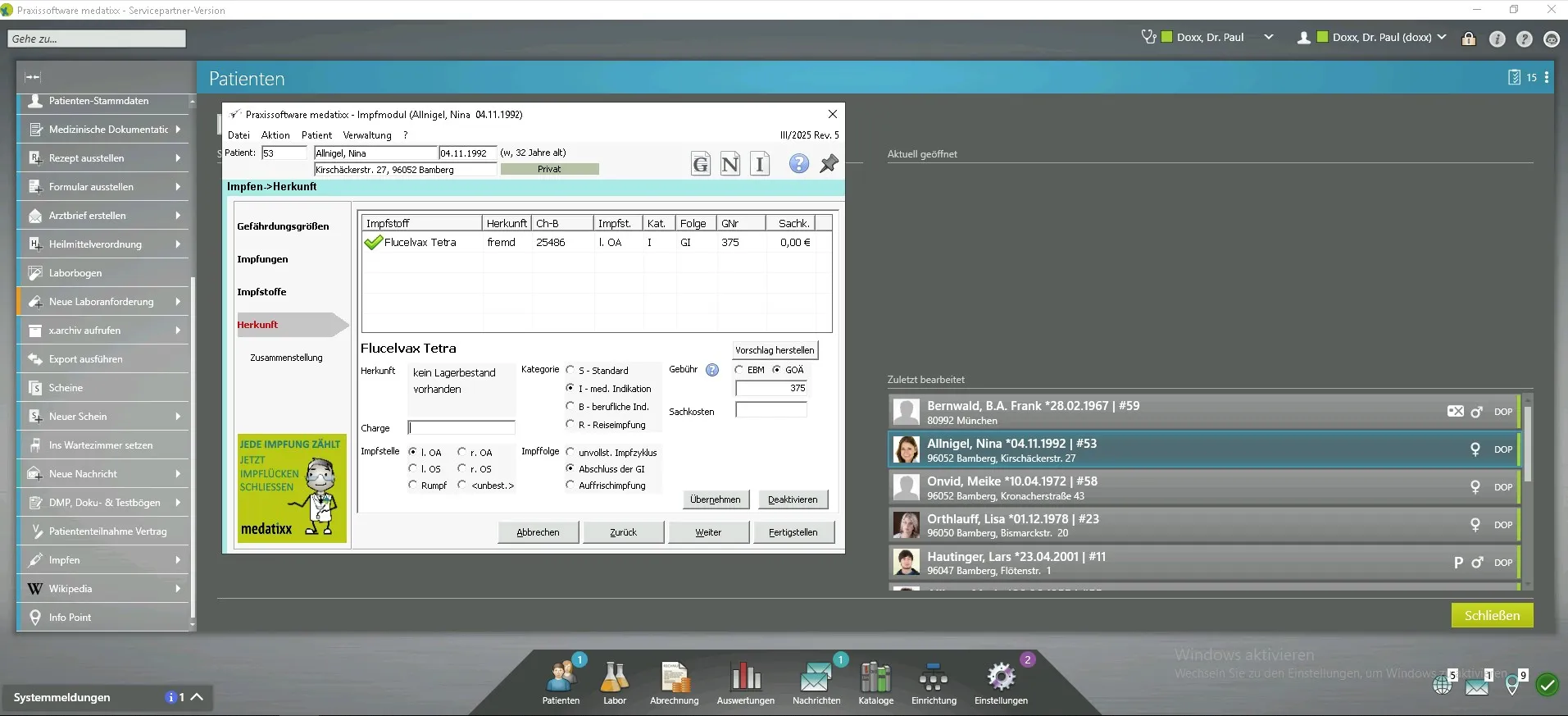Select the S - Standard category radio
Image resolution: width=1568 pixels, height=716 pixels.
click(570, 371)
